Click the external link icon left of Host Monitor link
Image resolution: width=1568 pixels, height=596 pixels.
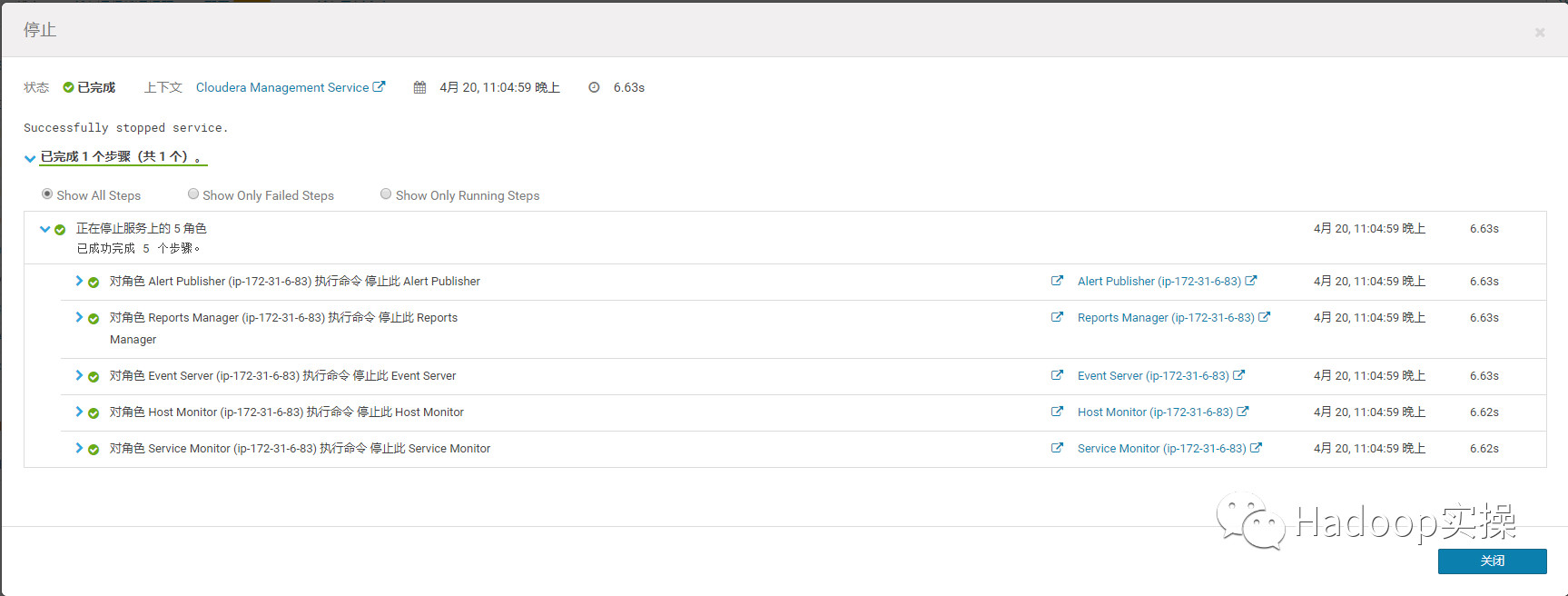[x=1057, y=412]
